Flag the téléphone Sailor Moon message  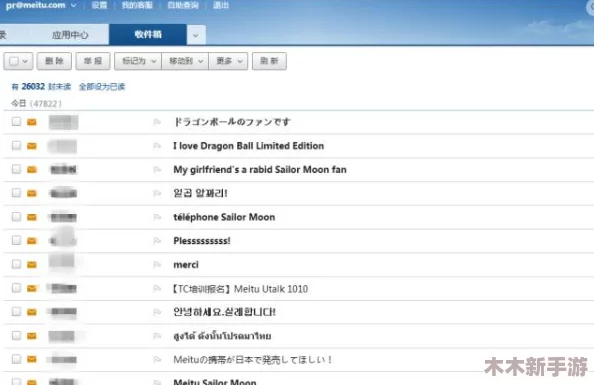point(157,217)
